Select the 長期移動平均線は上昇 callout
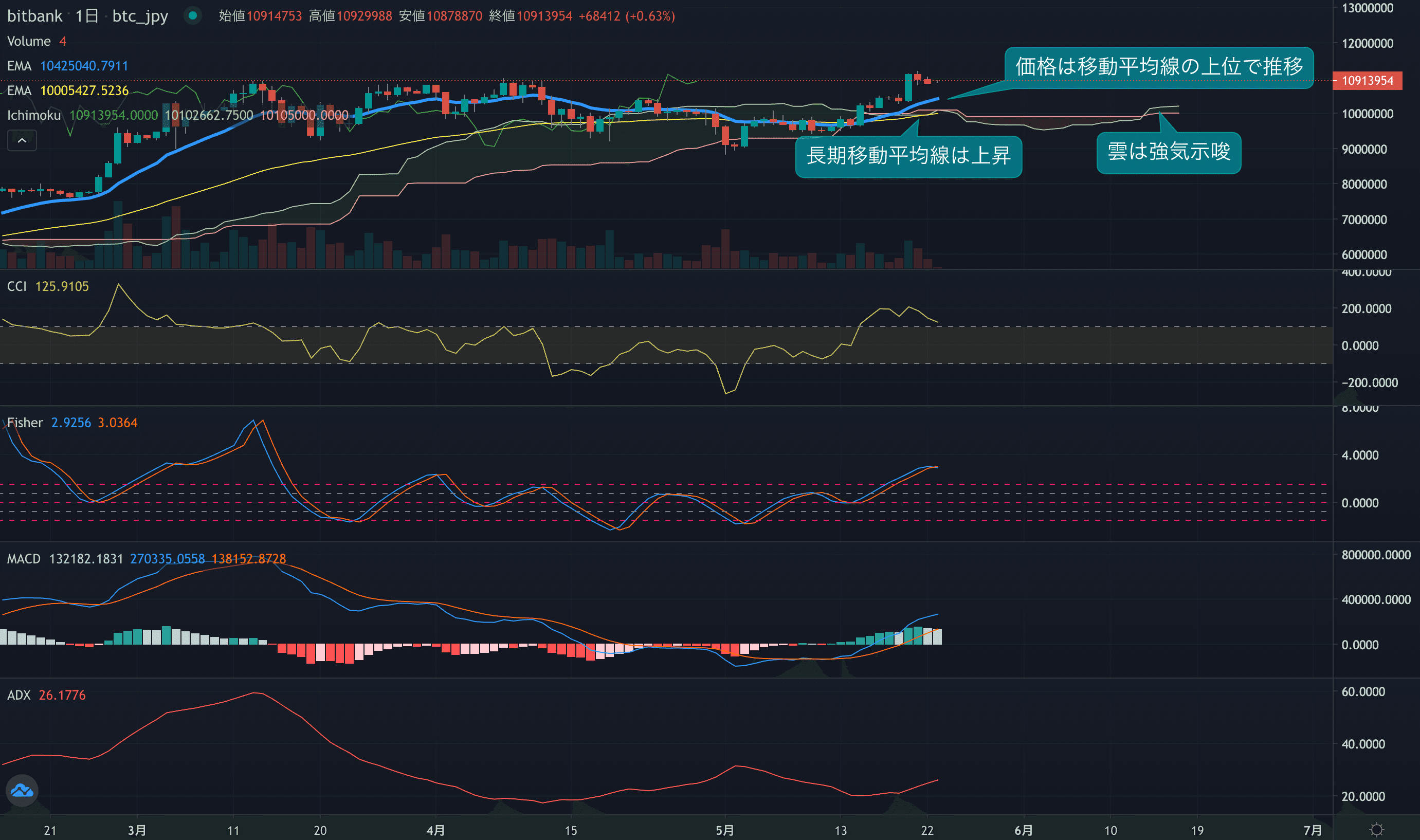The width and height of the screenshot is (1420, 840). pyautogui.click(x=908, y=156)
